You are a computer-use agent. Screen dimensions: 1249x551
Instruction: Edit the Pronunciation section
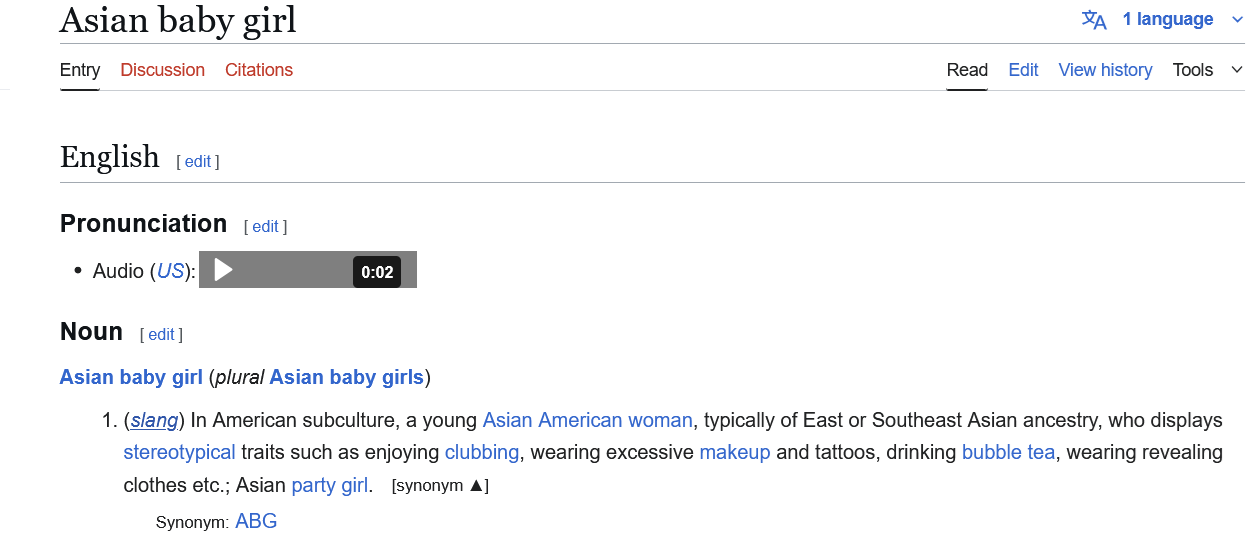(265, 226)
